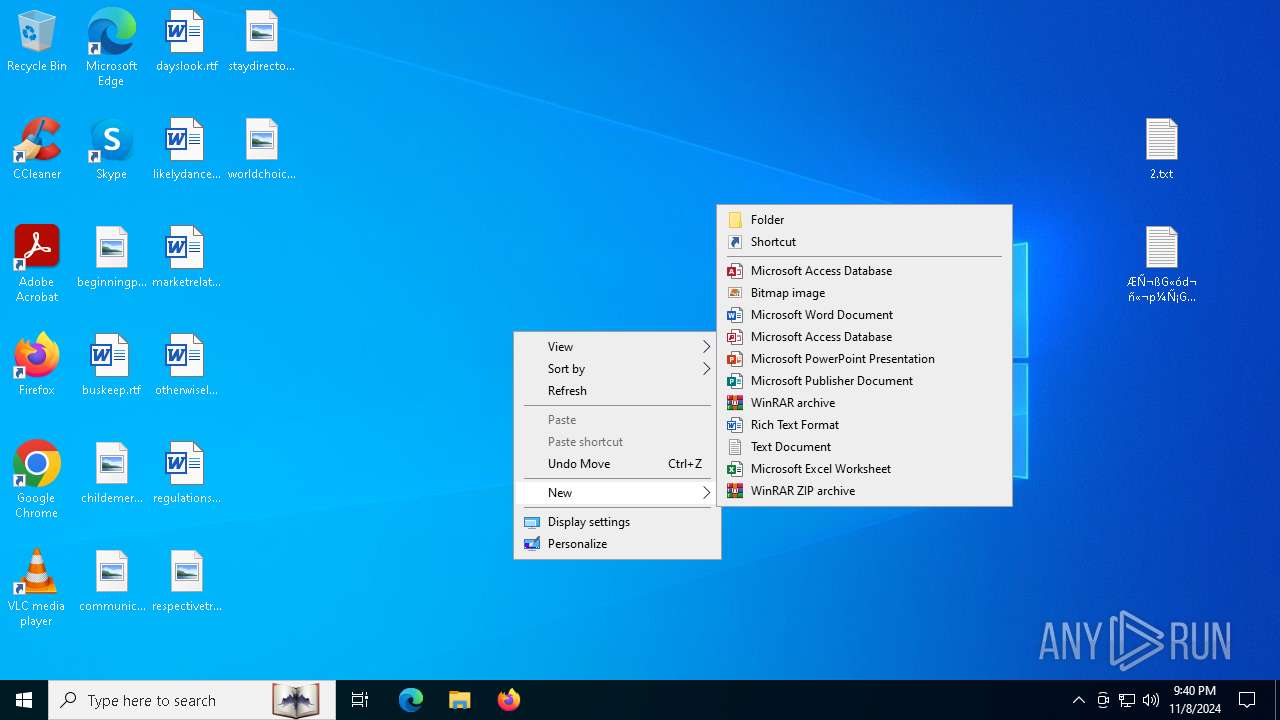Create a new Microsoft Word Document
The height and width of the screenshot is (720, 1280).
[864, 315]
